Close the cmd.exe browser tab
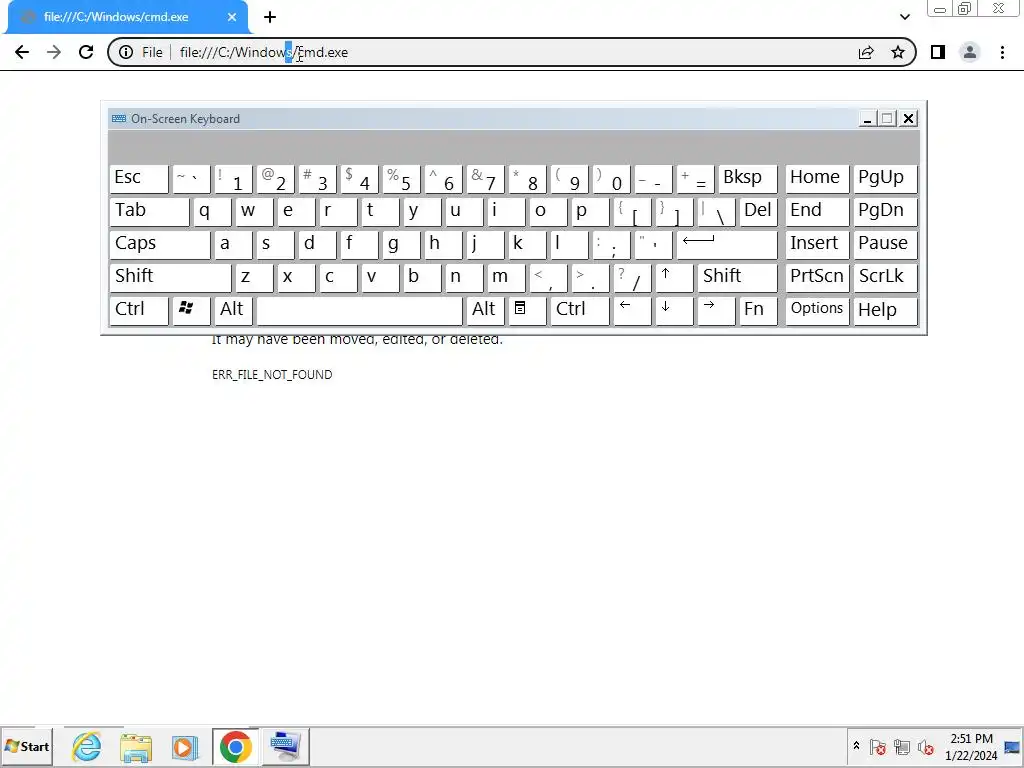The height and width of the screenshot is (768, 1024). click(232, 17)
